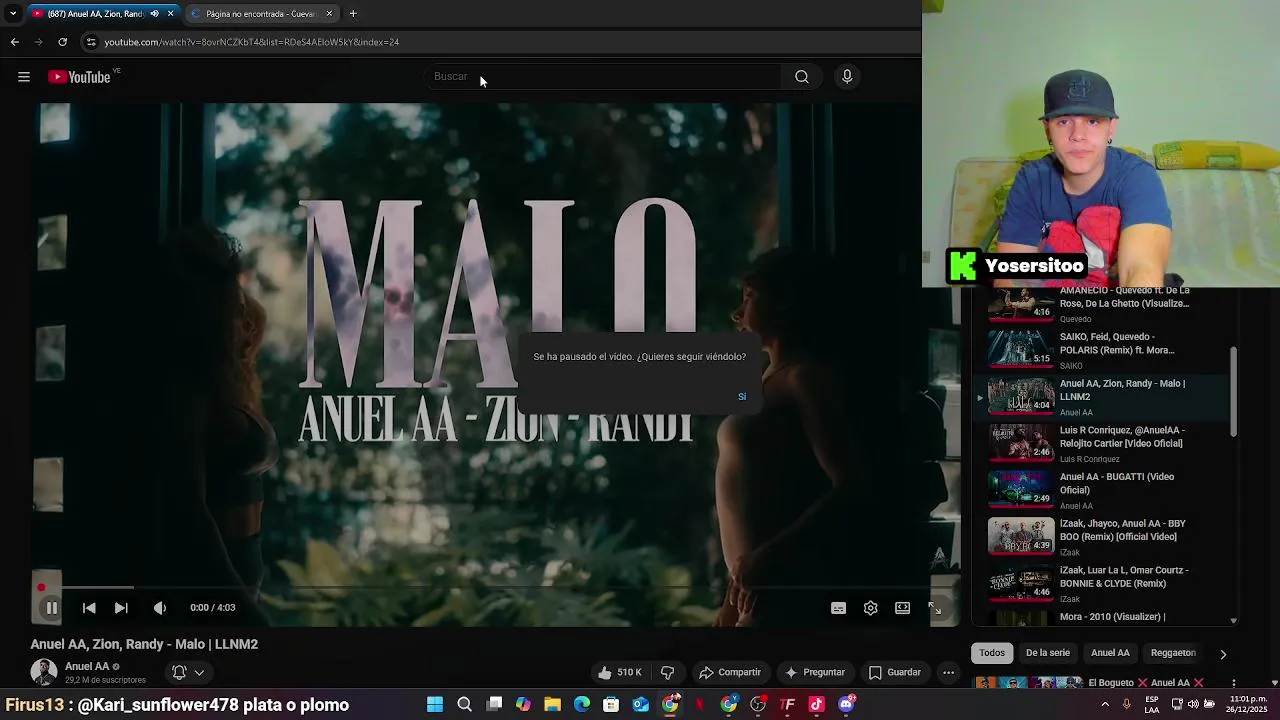Play AMANECIO by Quevedo from playlist
Screen dimensions: 1280x720
point(1100,303)
